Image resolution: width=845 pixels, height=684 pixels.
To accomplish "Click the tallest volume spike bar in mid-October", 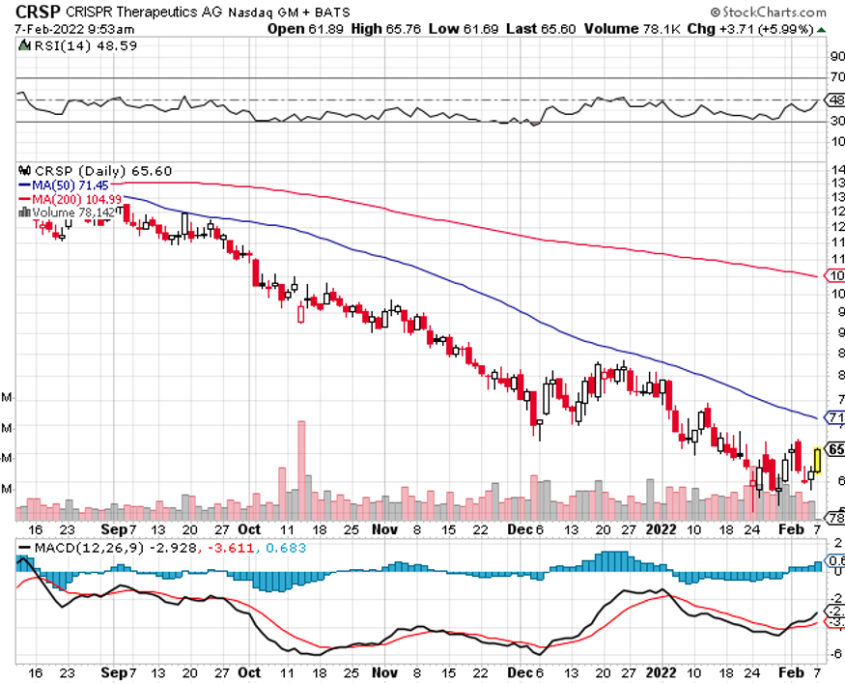I will click(x=301, y=471).
